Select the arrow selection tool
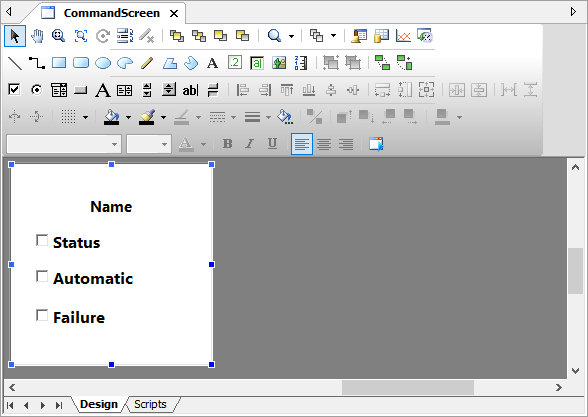588x417 pixels. [x=15, y=36]
